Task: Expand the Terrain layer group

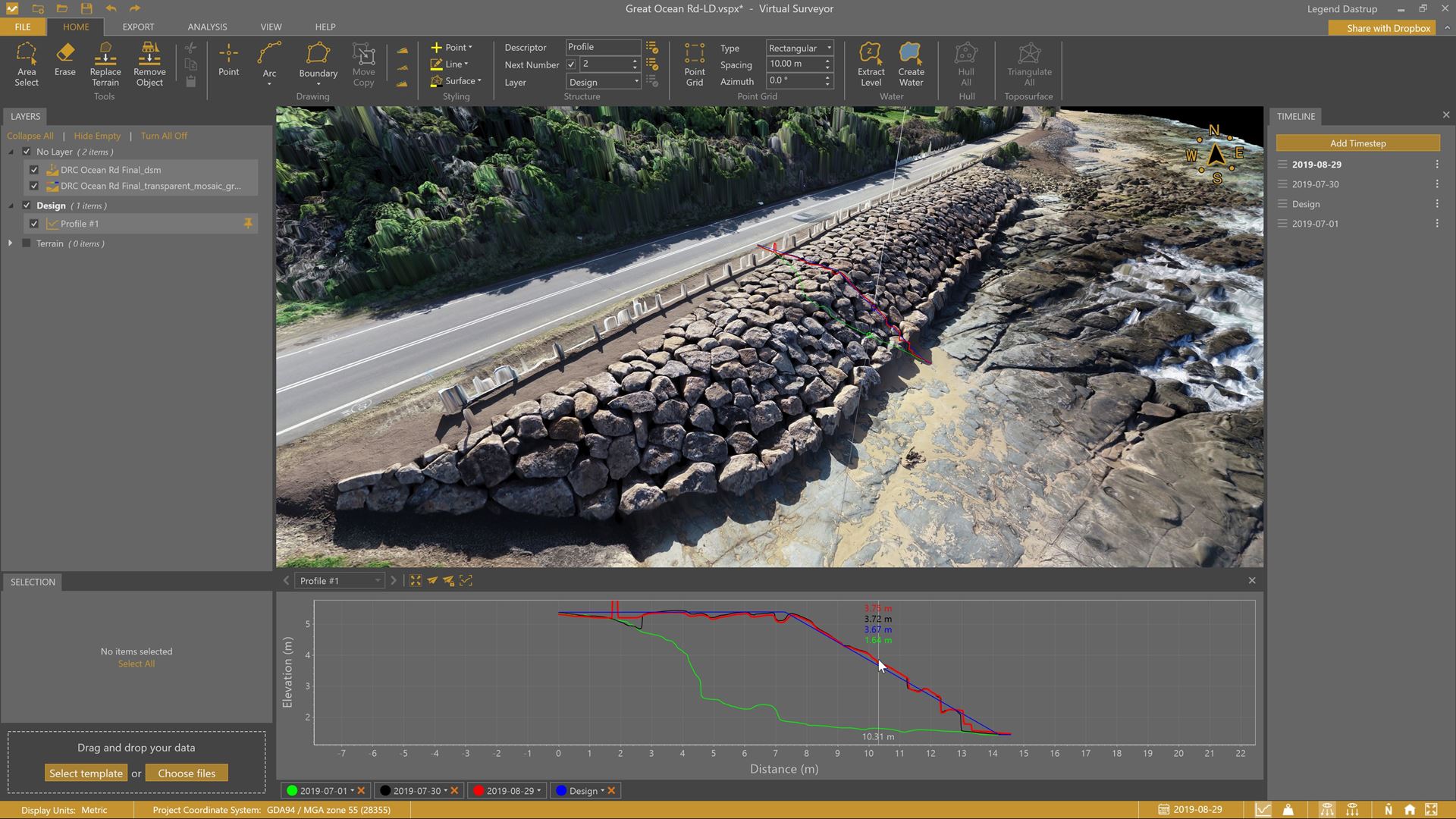Action: coord(11,243)
